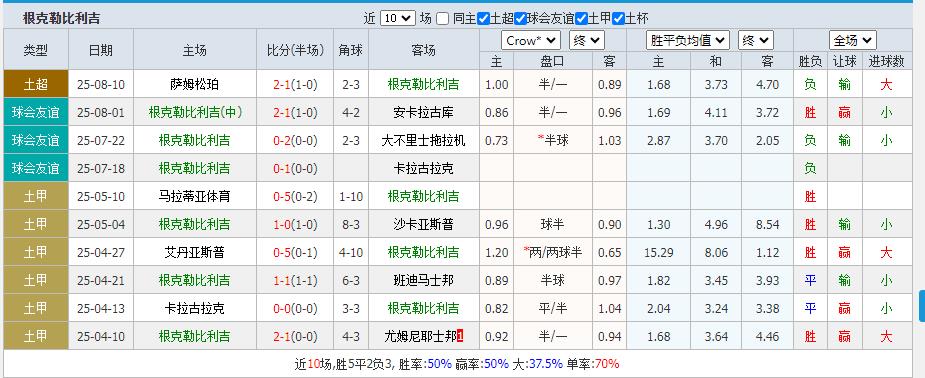Click the 日期 column header
The height and width of the screenshot is (378, 925).
click(x=101, y=50)
